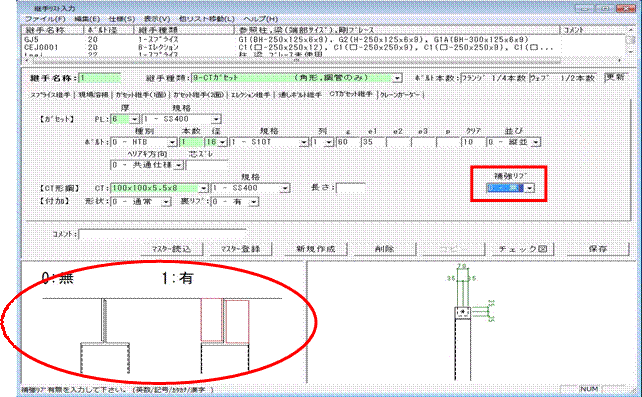Click the マスター登録 button
The width and height of the screenshot is (642, 397).
240,249
